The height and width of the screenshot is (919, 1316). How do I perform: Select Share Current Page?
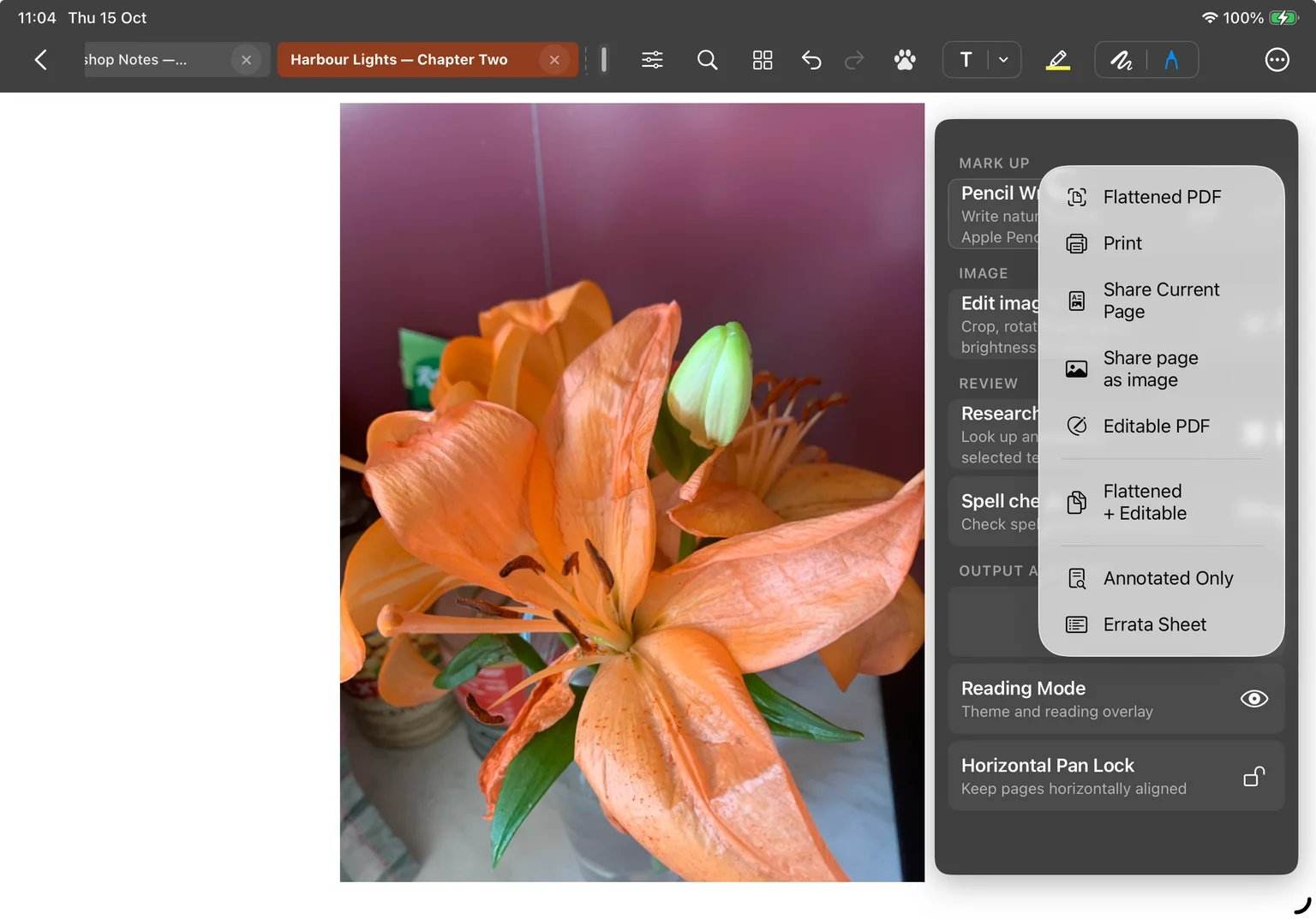(x=1161, y=301)
